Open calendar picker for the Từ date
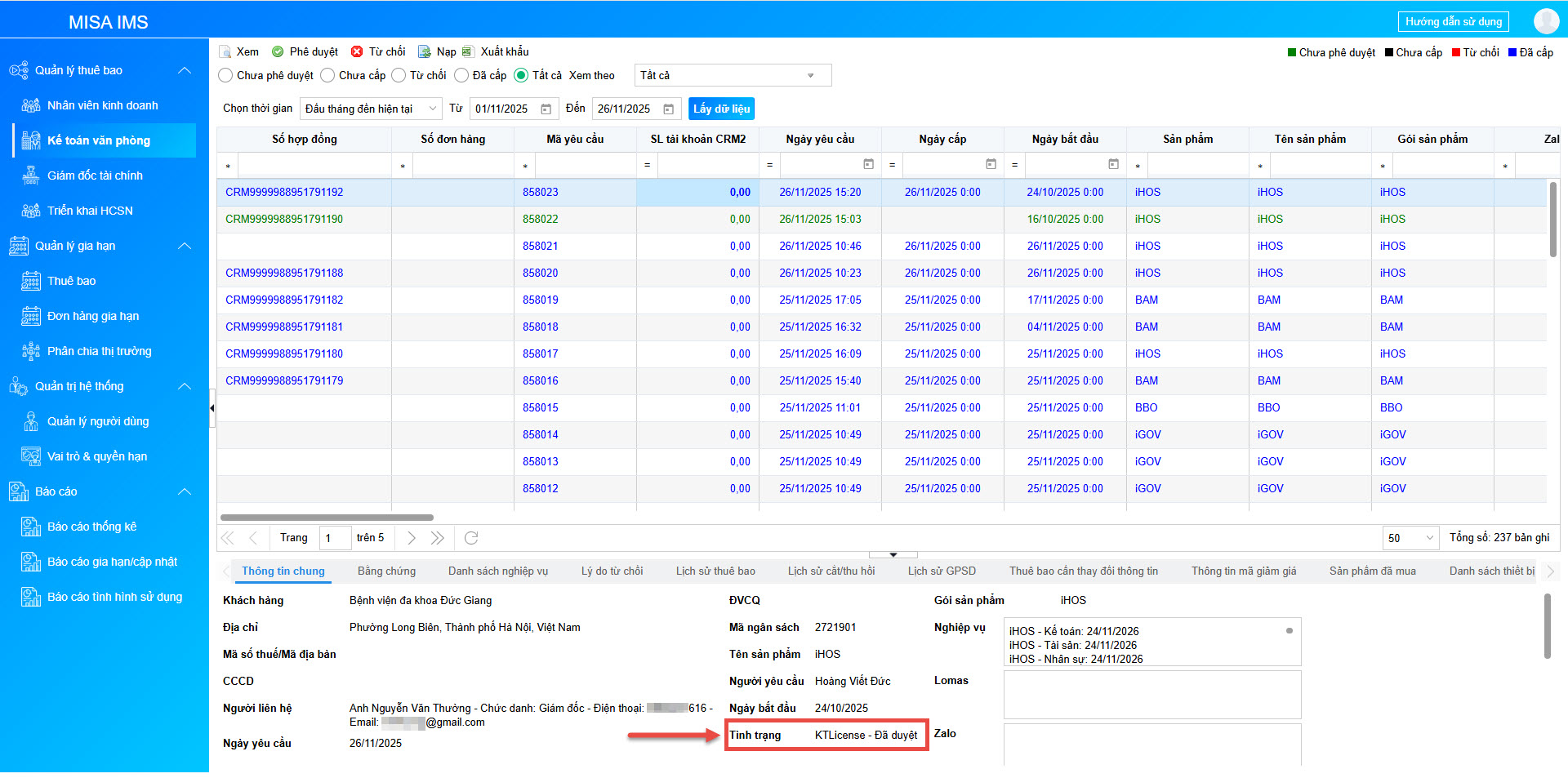This screenshot has width=1568, height=778. [546, 109]
